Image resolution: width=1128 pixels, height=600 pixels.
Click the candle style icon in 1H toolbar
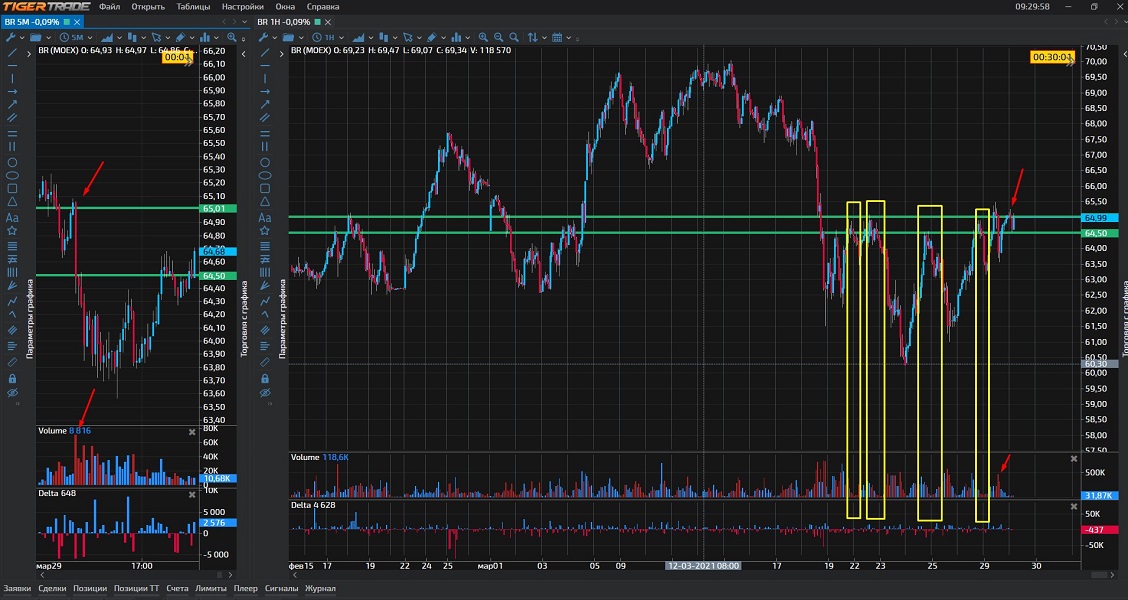pyautogui.click(x=383, y=37)
